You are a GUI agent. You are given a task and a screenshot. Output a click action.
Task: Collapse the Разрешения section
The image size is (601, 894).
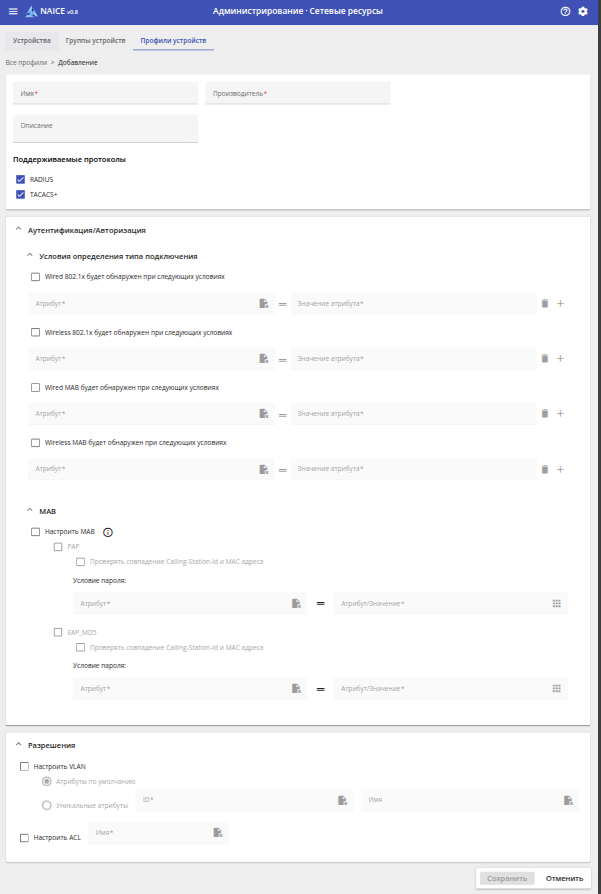17,745
